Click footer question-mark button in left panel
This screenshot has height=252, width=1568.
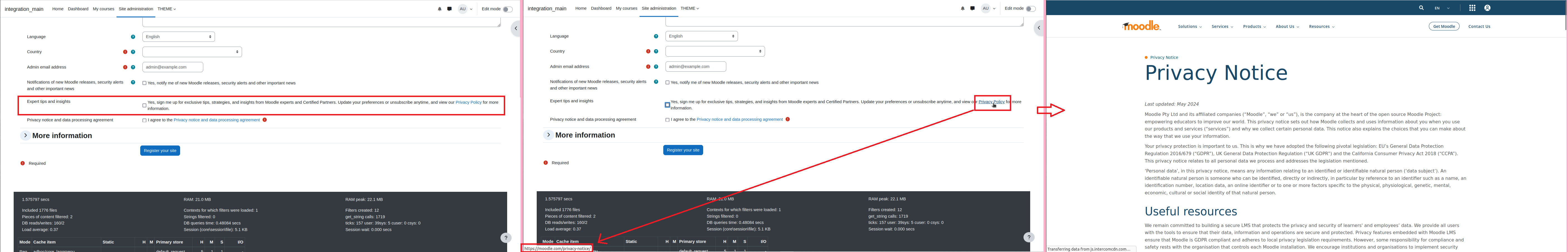coord(505,238)
